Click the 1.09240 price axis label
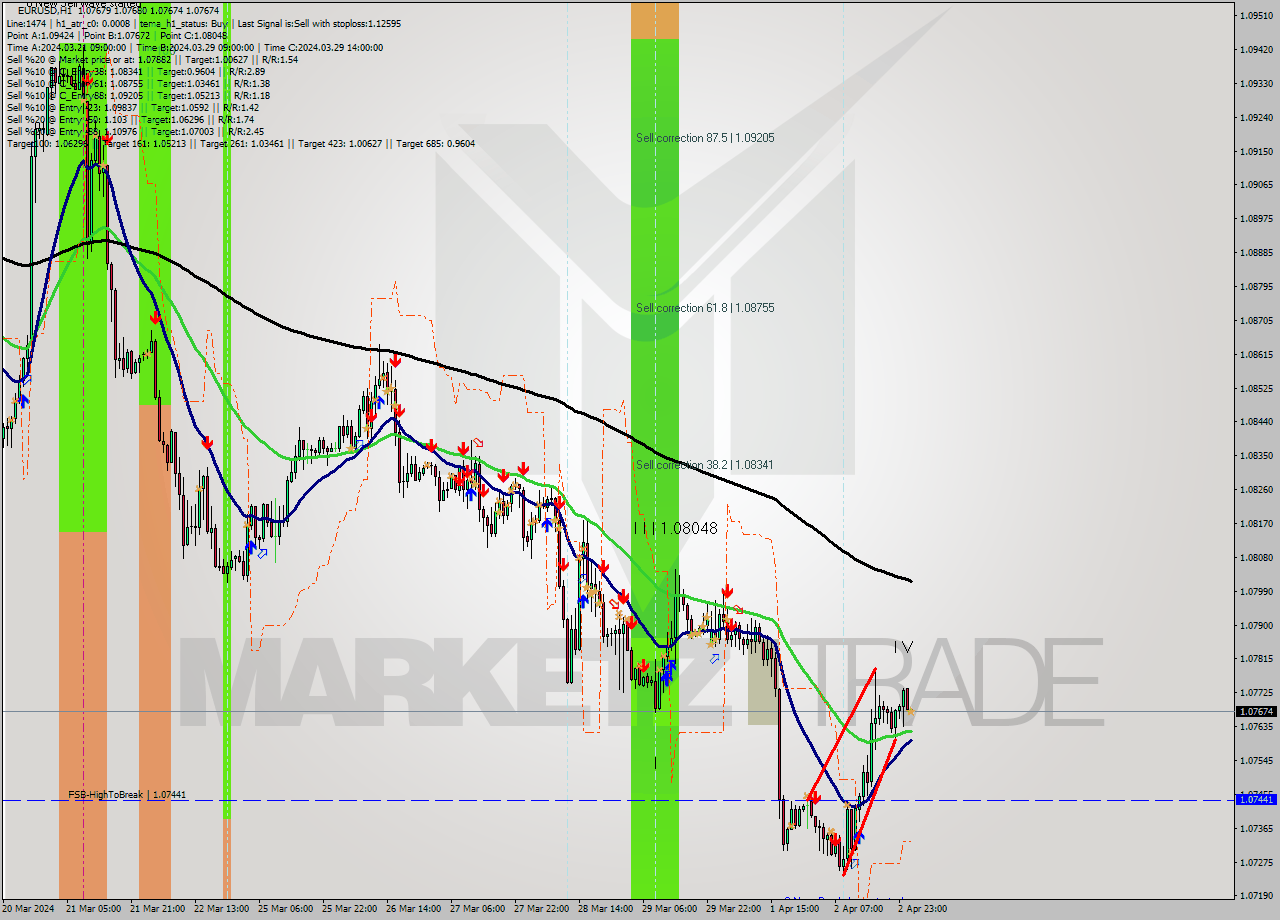This screenshot has height=920, width=1280. coord(1256,117)
